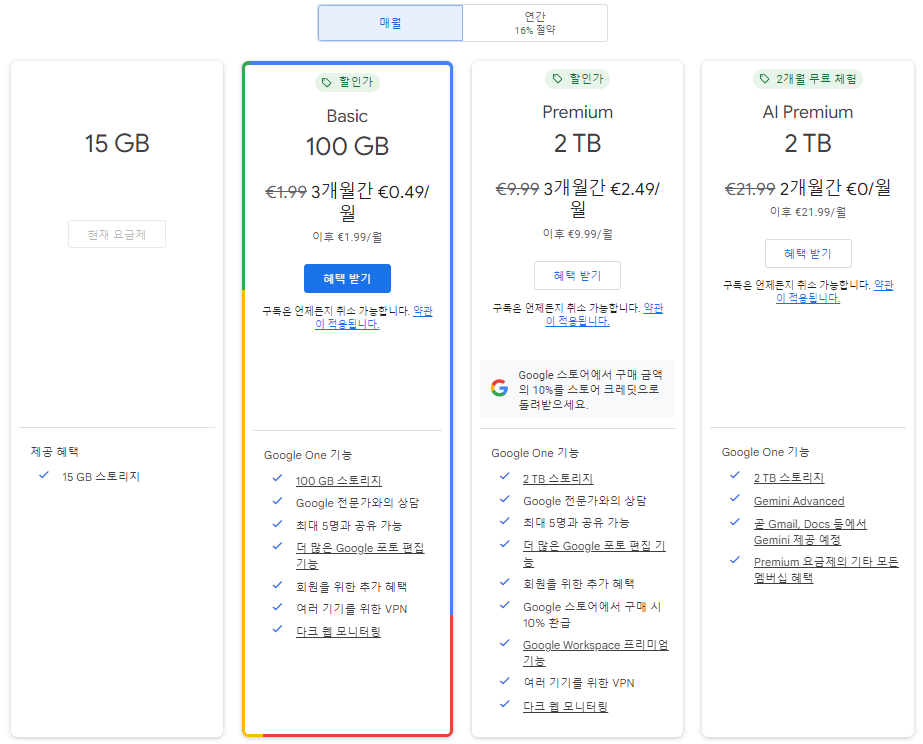Click the €1.99 strikethrough price
This screenshot has height=744, width=923.
286,192
